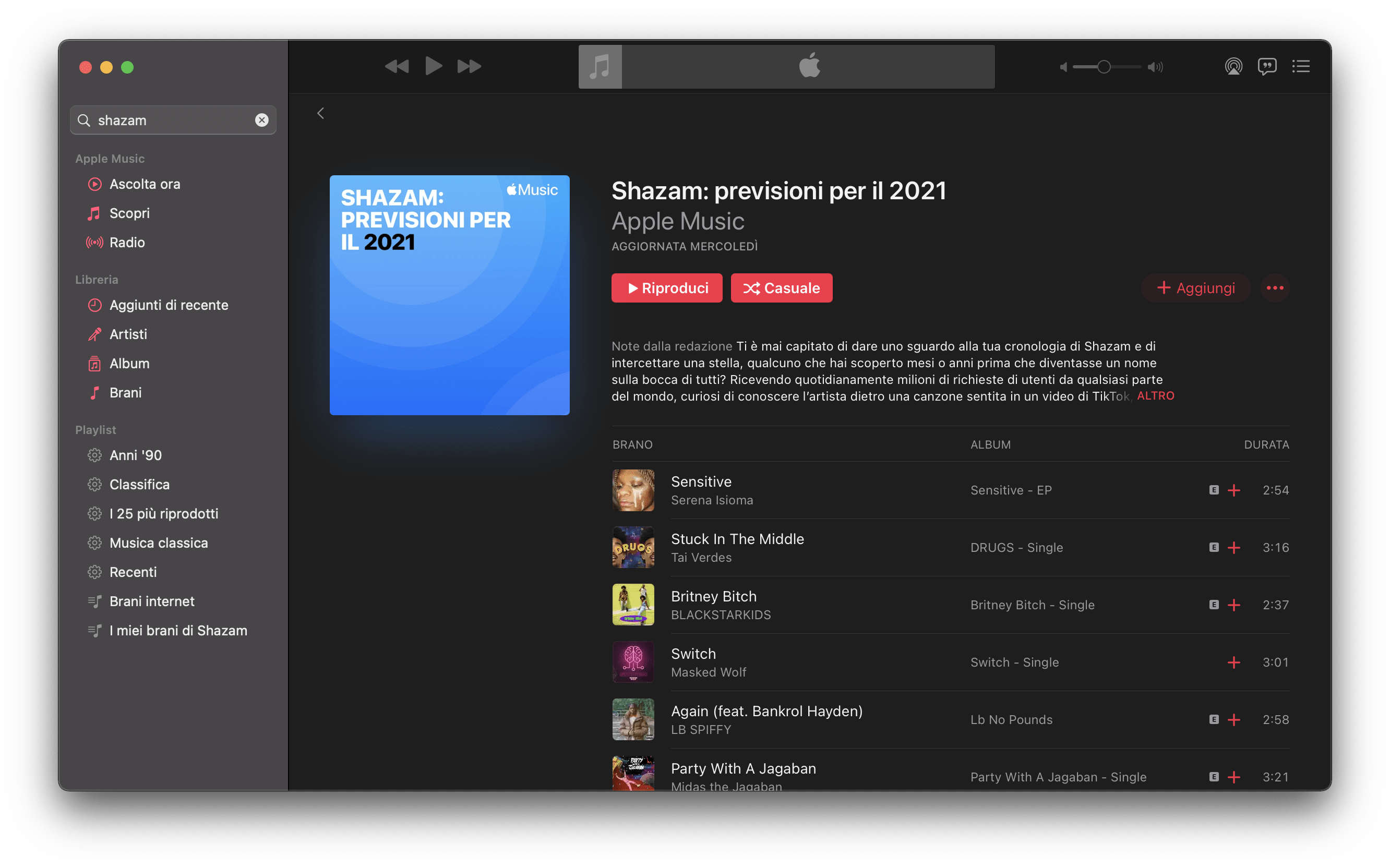Add the song Switch to the library
Image resolution: width=1390 pixels, height=868 pixels.
pos(1233,662)
